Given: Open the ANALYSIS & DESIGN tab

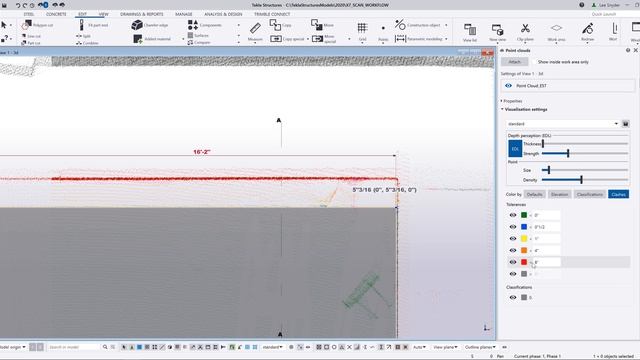Looking at the screenshot, I should pyautogui.click(x=223, y=14).
